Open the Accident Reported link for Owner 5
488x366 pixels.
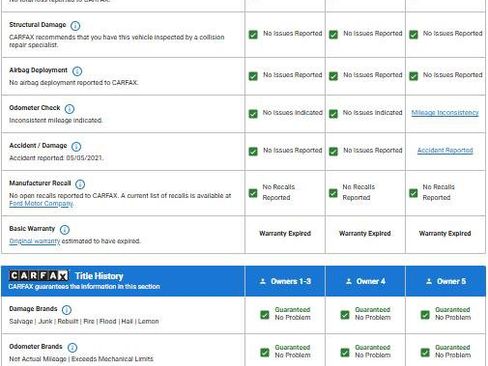point(445,151)
